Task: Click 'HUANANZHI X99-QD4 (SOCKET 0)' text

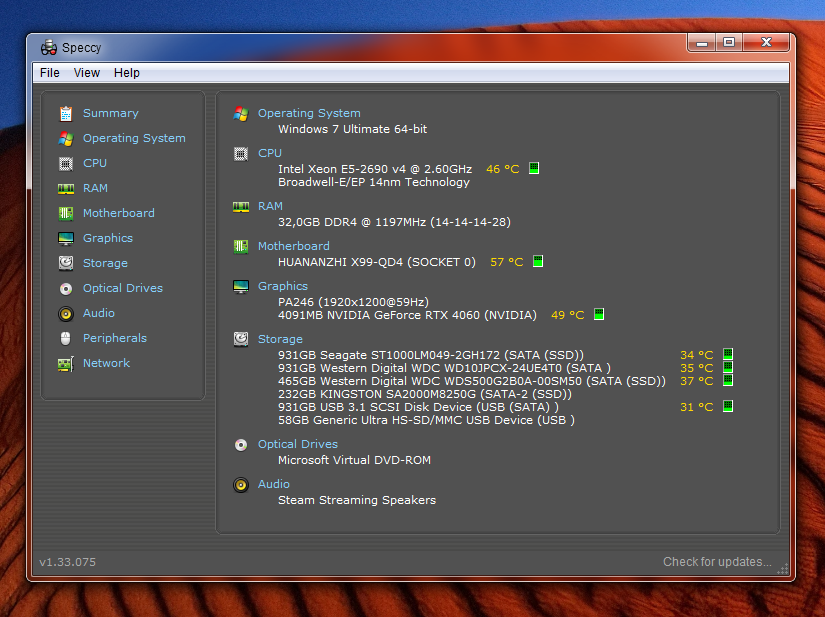Action: (x=377, y=262)
